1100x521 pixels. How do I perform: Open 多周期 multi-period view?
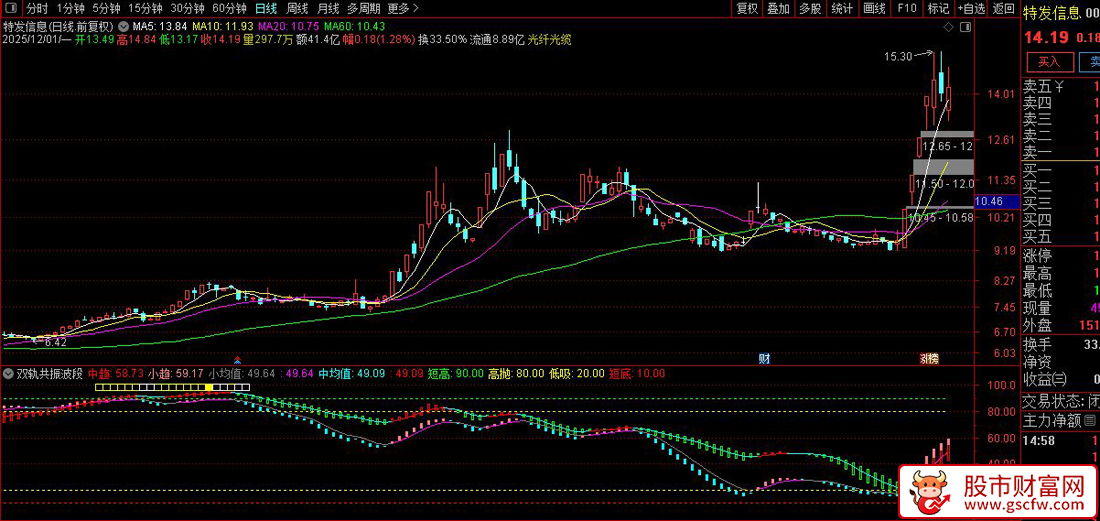[364, 8]
